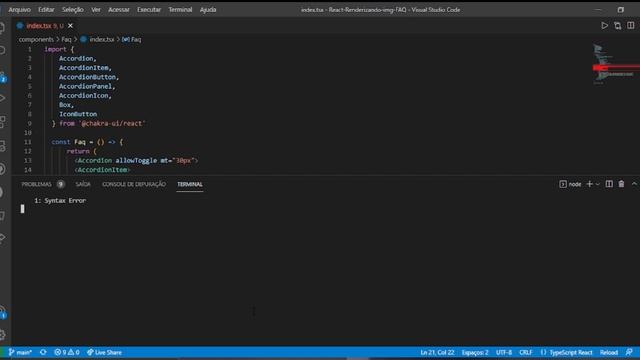
Task: Click the 'AccordionPanel,' import line
Action: [x=87, y=87]
